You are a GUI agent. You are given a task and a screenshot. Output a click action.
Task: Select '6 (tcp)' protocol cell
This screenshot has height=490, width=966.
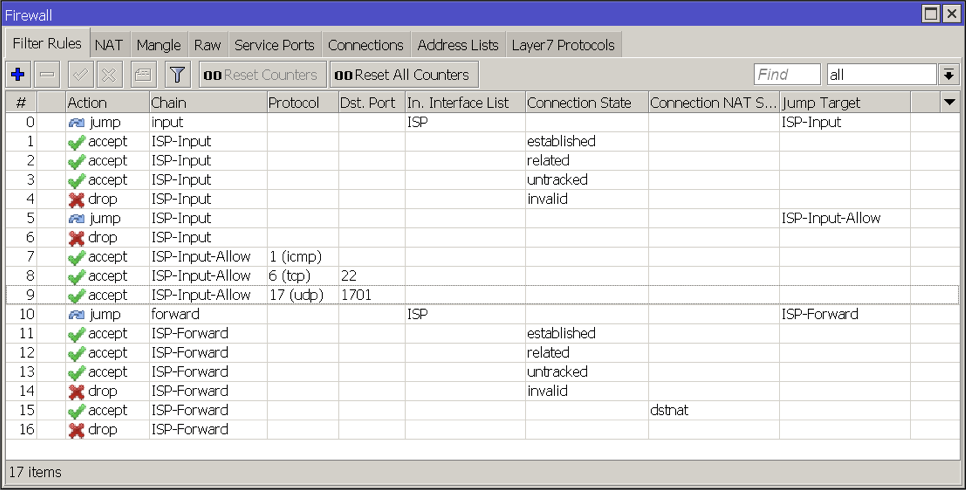click(x=290, y=276)
